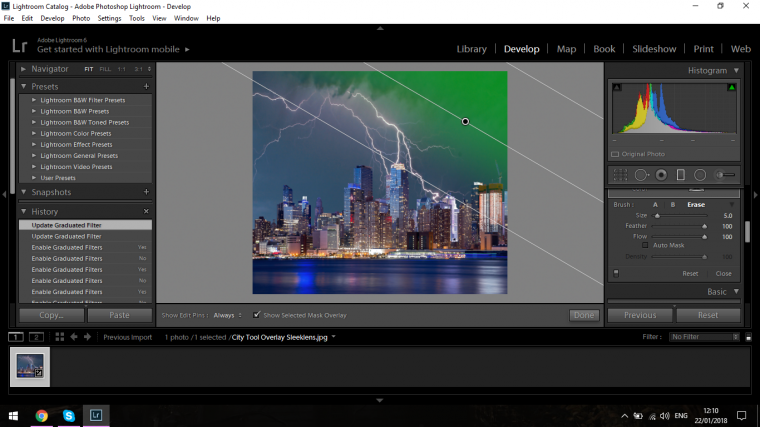The height and width of the screenshot is (427, 760).
Task: Select top Update Graduated Filter history step
Action: click(x=85, y=225)
